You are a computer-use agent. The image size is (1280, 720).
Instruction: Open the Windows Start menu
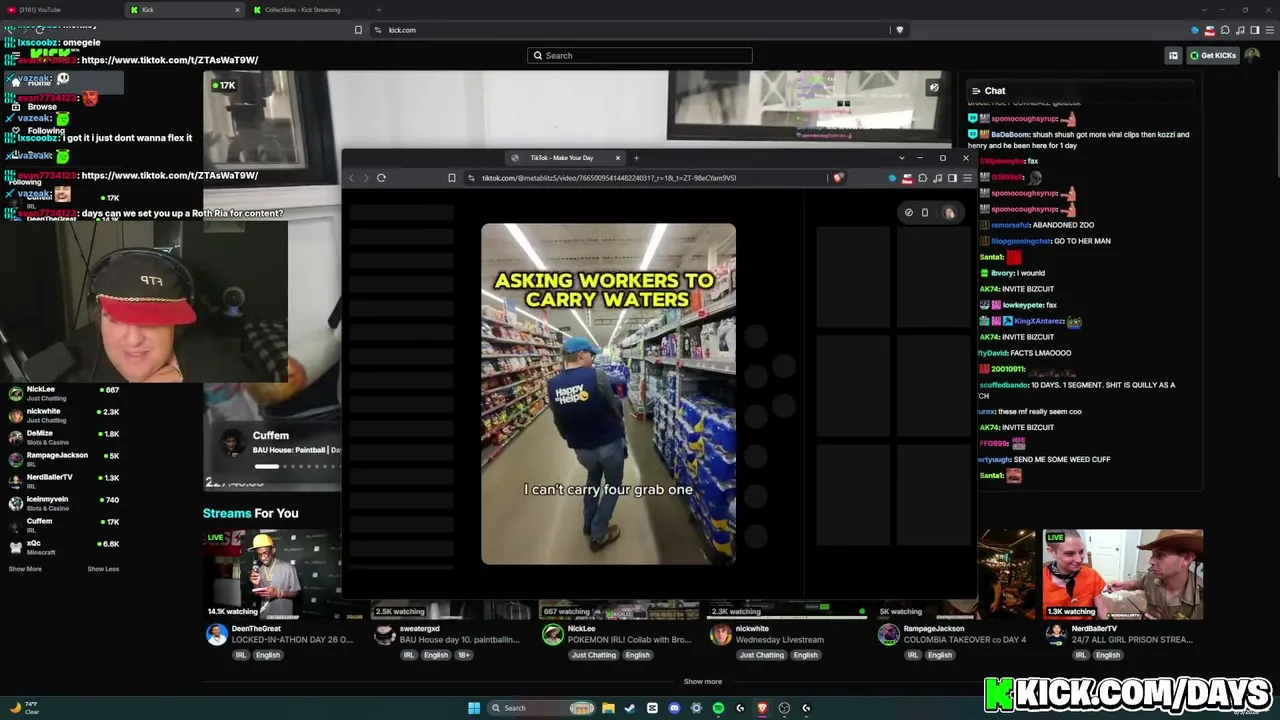pyautogui.click(x=474, y=708)
